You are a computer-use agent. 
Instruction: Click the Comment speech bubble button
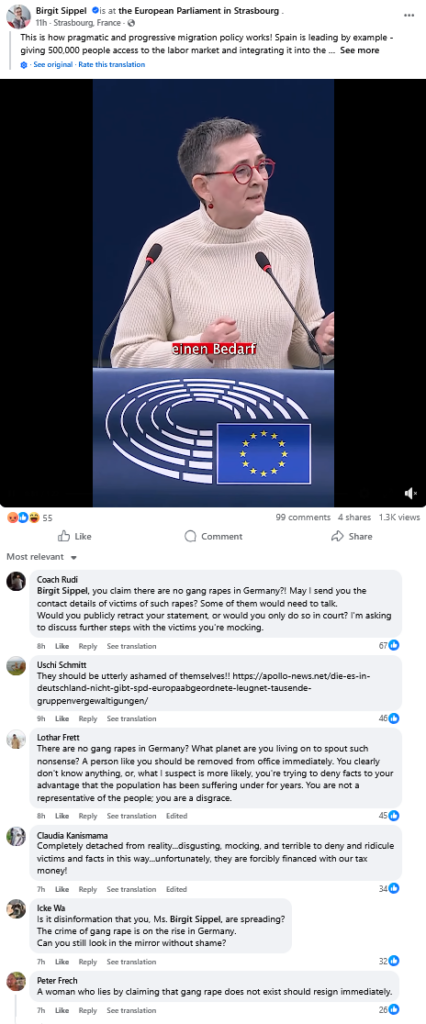(213, 536)
